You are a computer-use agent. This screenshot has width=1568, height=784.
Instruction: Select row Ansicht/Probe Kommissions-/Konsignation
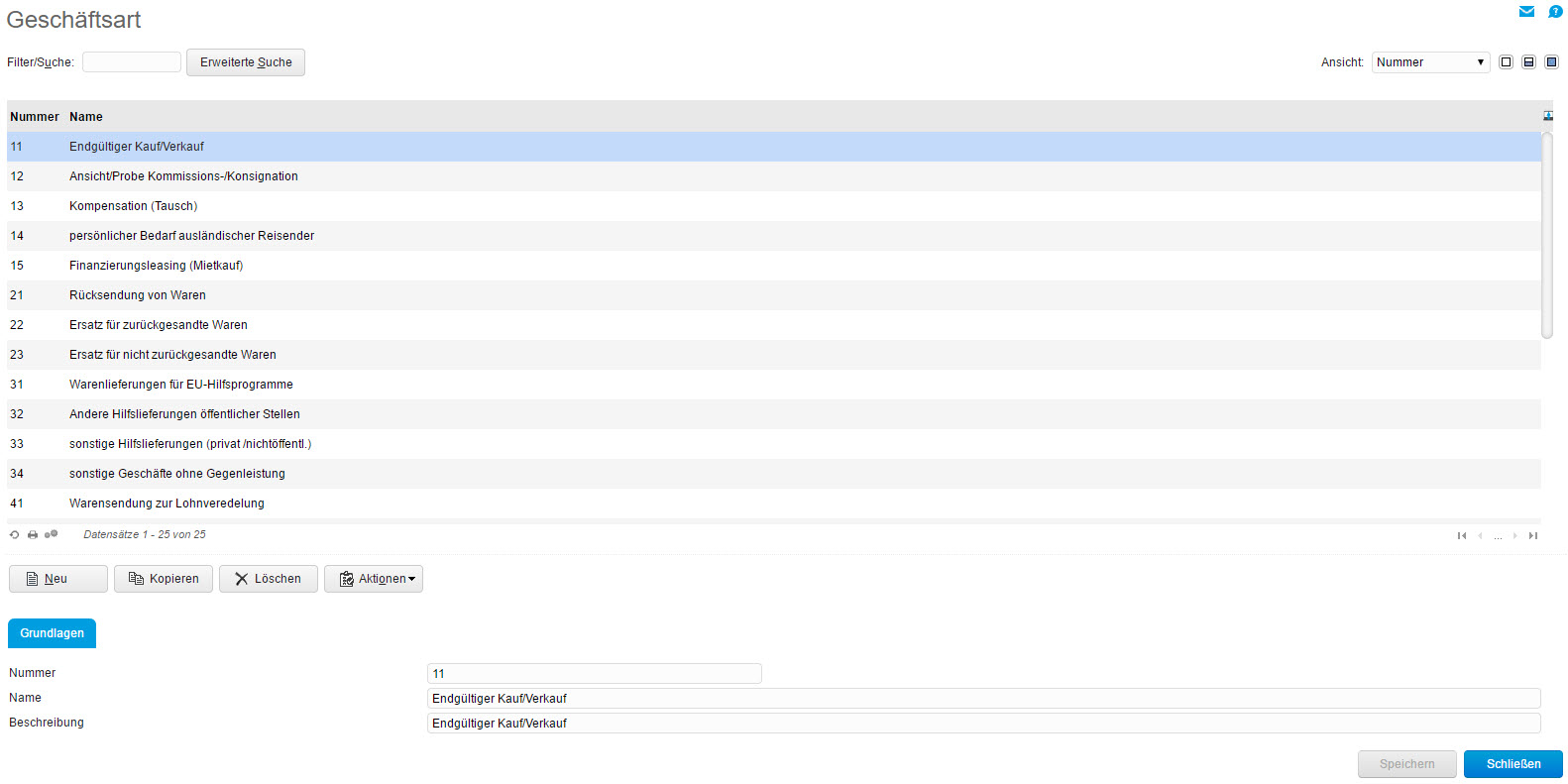[x=774, y=176]
